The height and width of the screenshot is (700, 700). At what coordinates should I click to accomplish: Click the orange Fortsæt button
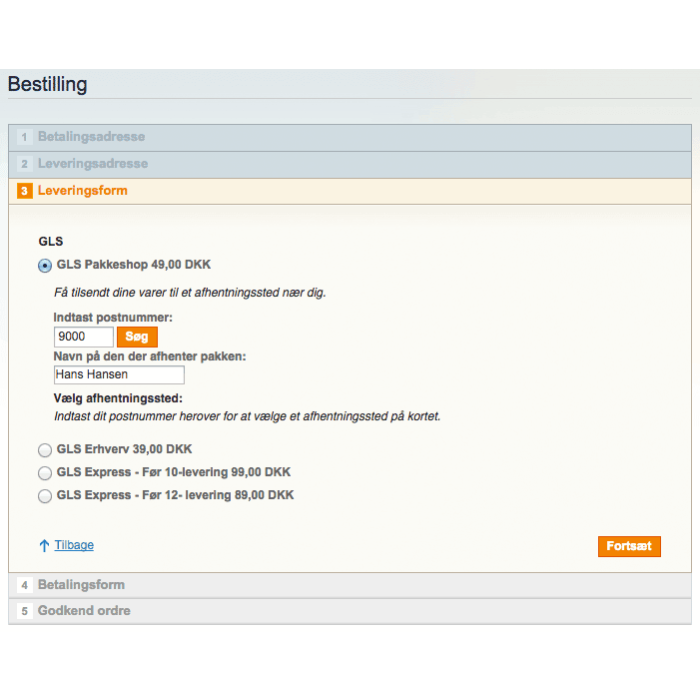[629, 546]
